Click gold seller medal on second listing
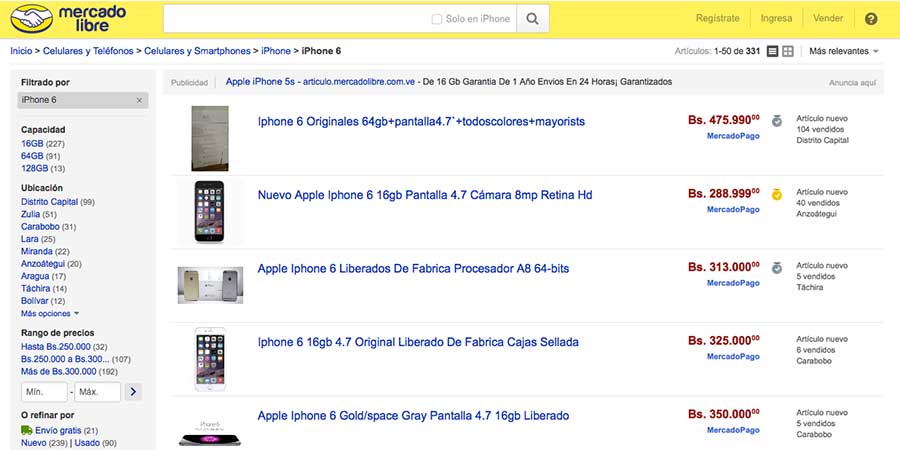Screen dimensions: 900x450 [777, 193]
